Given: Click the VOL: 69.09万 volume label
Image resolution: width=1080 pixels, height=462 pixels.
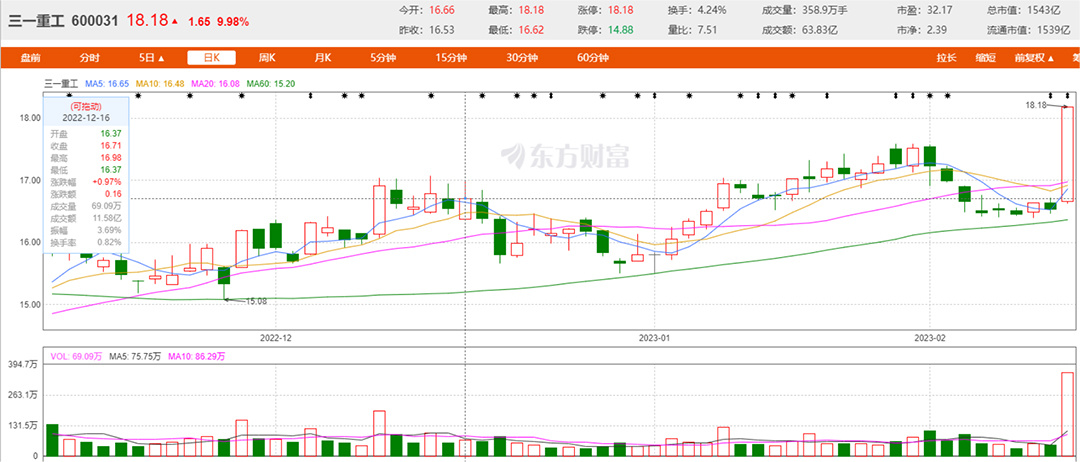Looking at the screenshot, I should coord(77,357).
